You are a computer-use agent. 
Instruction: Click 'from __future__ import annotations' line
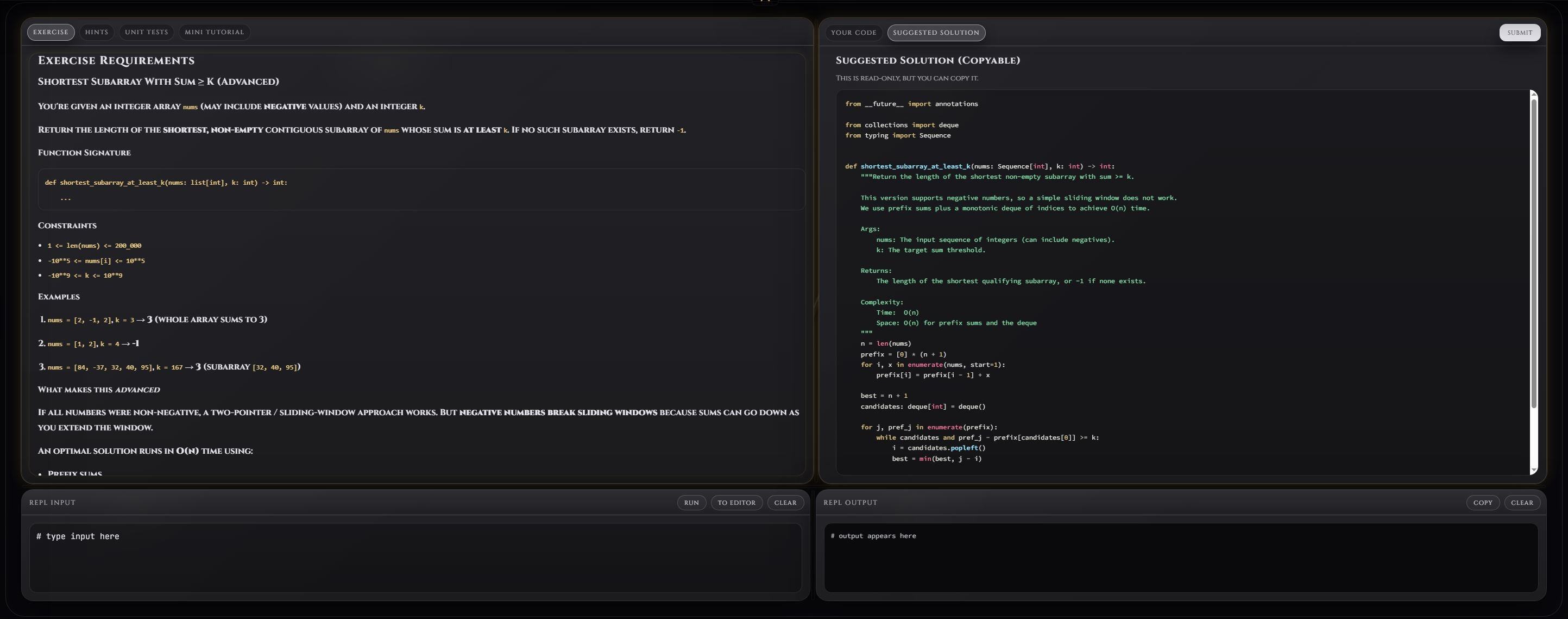click(911, 104)
